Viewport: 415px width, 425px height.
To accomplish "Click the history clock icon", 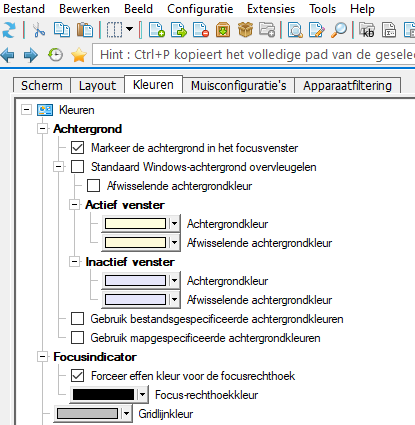I will (x=55, y=55).
